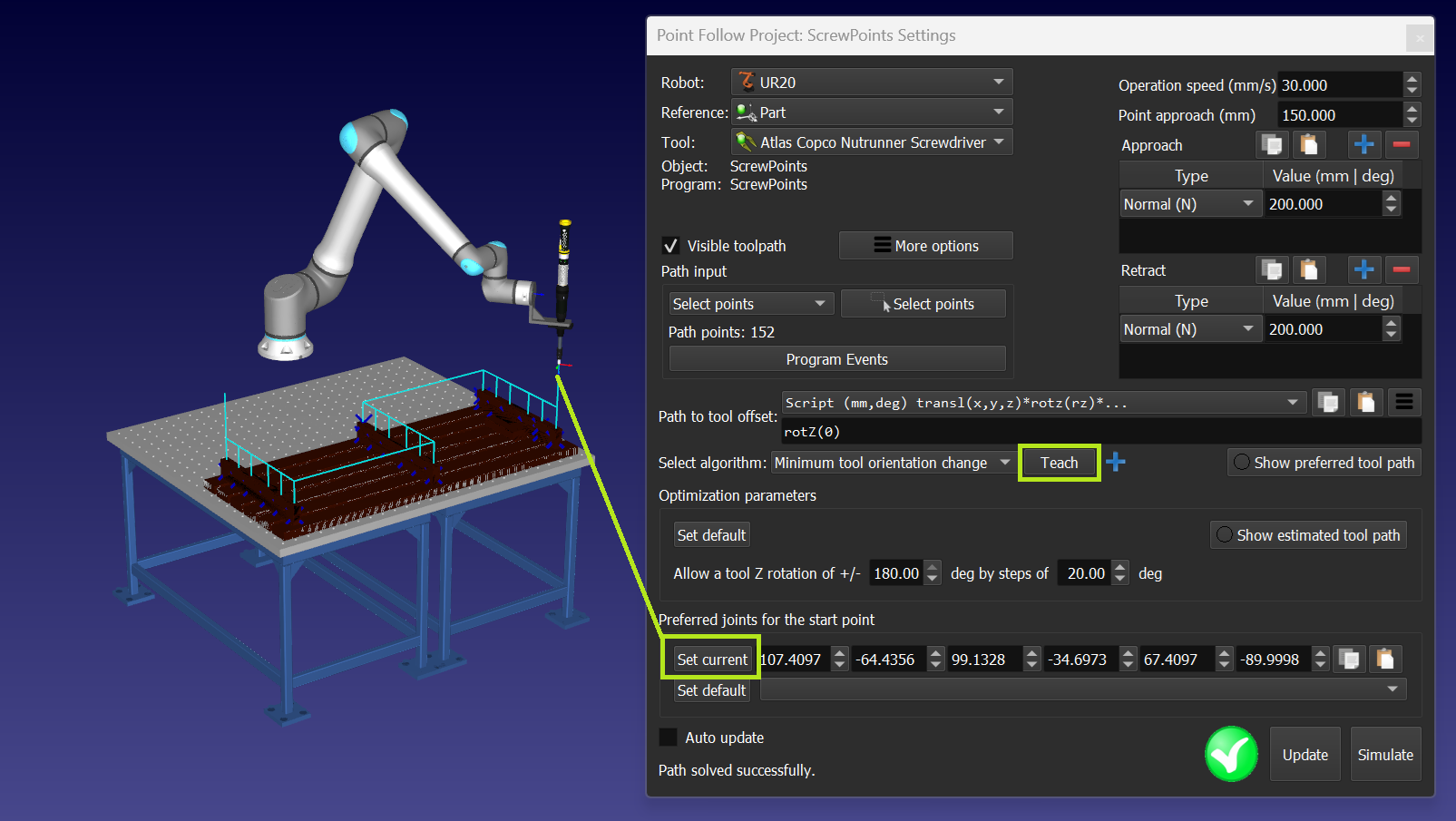Remove the retract movement with minus icon
Screen dimensions: 1456x821
pyautogui.click(x=1401, y=269)
